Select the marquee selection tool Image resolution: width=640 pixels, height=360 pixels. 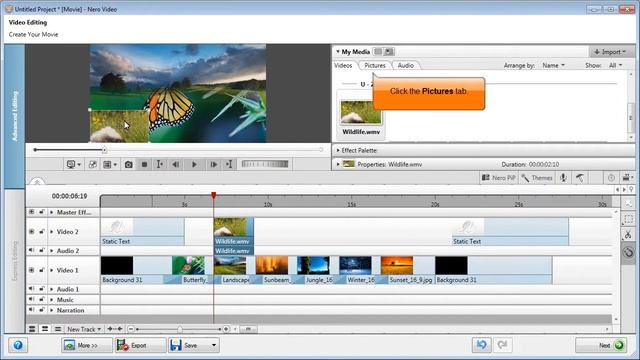[628, 219]
